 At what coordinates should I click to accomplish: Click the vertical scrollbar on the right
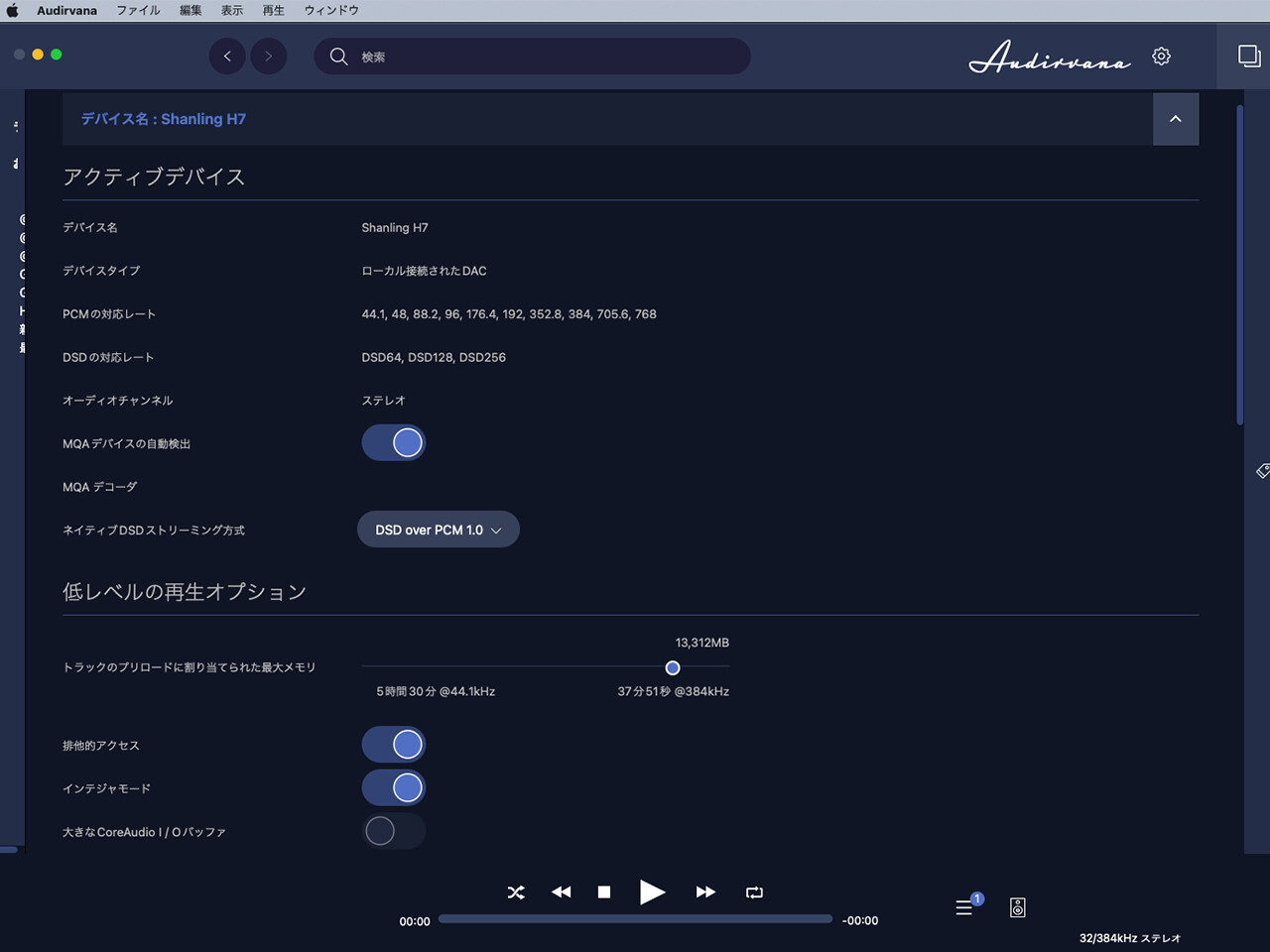click(x=1239, y=265)
